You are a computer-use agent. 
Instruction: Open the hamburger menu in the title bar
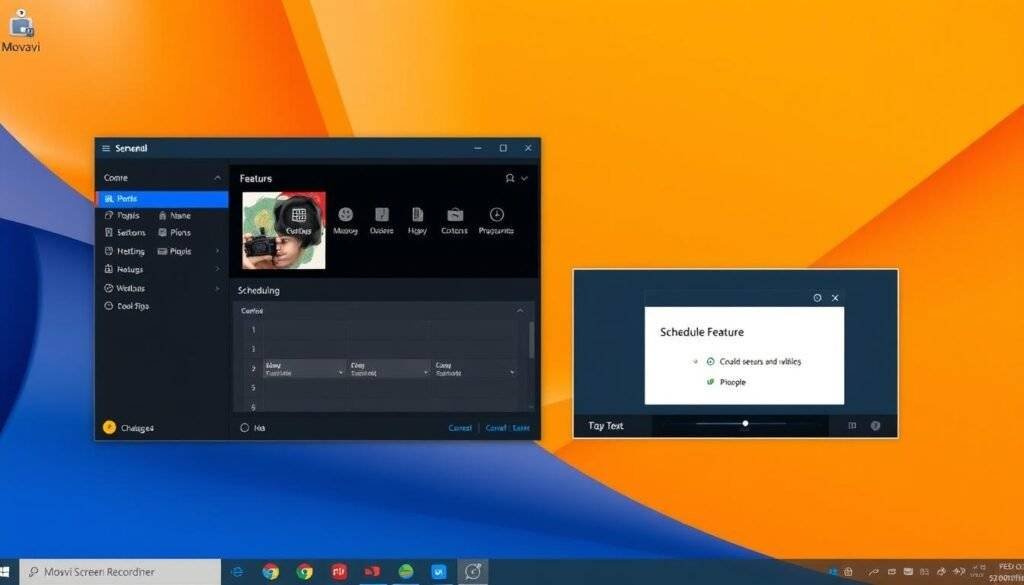click(x=106, y=148)
